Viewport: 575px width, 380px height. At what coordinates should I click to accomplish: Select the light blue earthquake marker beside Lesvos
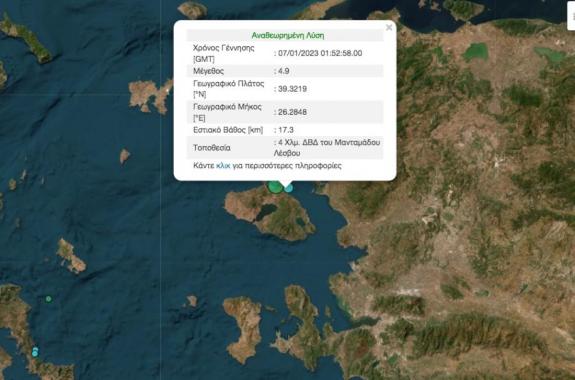click(289, 188)
